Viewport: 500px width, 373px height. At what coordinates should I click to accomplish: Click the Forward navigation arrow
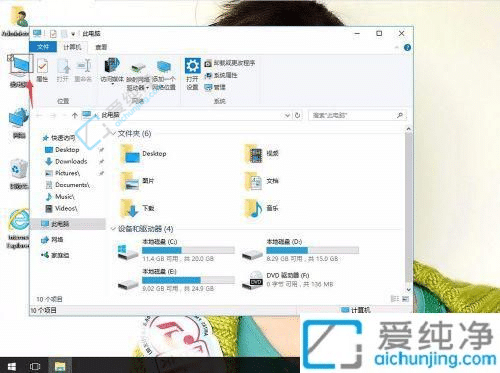tap(53, 115)
